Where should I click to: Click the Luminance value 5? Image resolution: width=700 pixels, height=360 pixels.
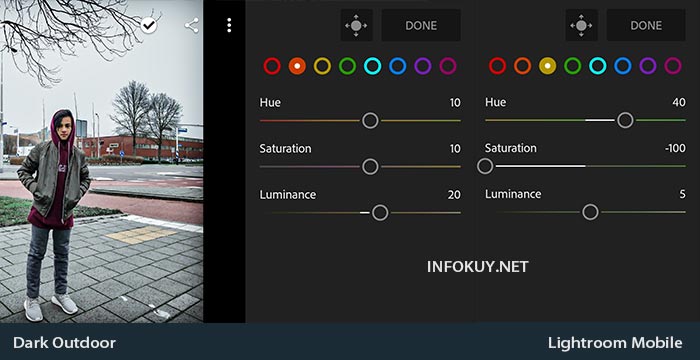(x=683, y=194)
